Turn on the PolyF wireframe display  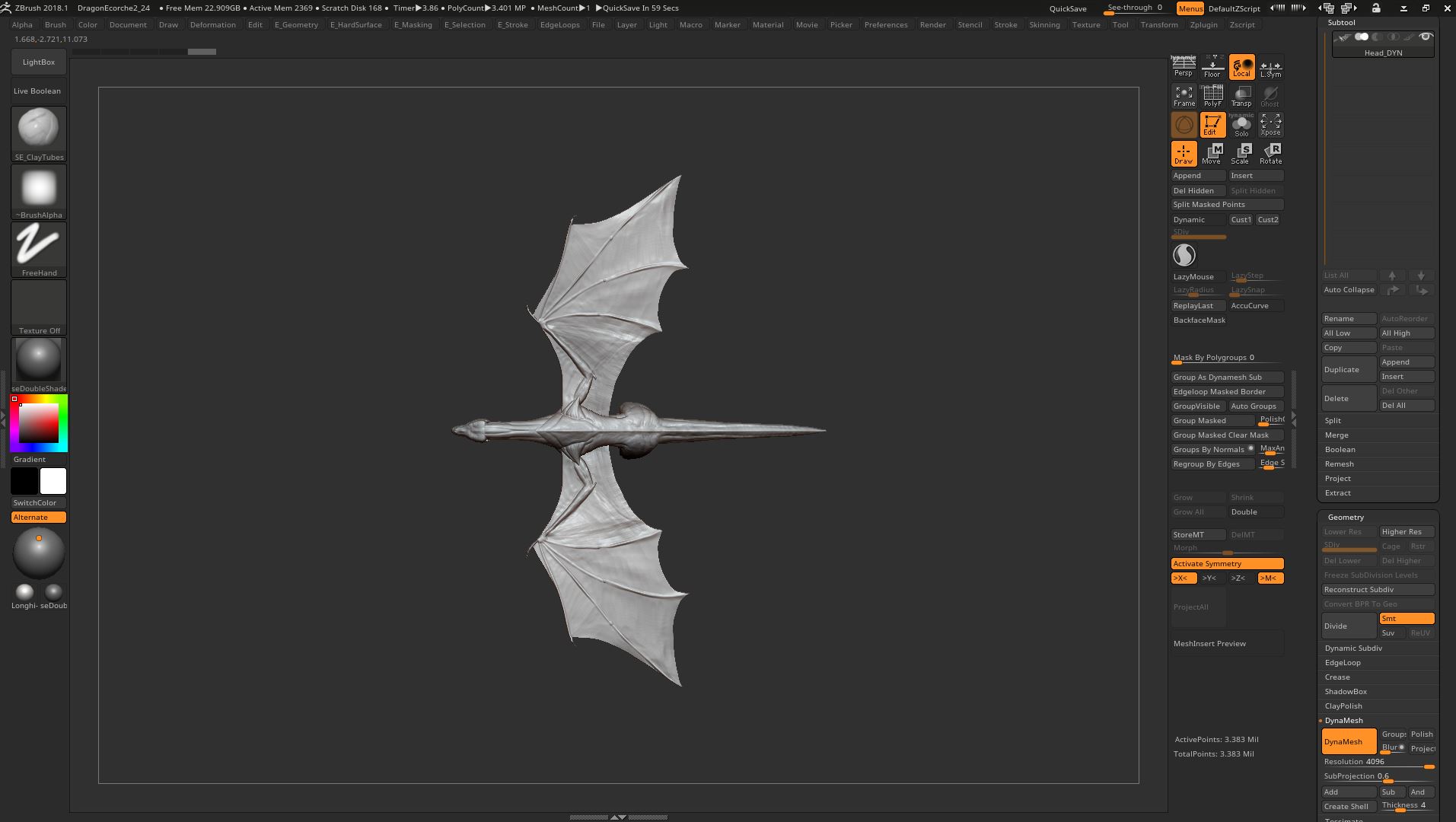tap(1212, 96)
